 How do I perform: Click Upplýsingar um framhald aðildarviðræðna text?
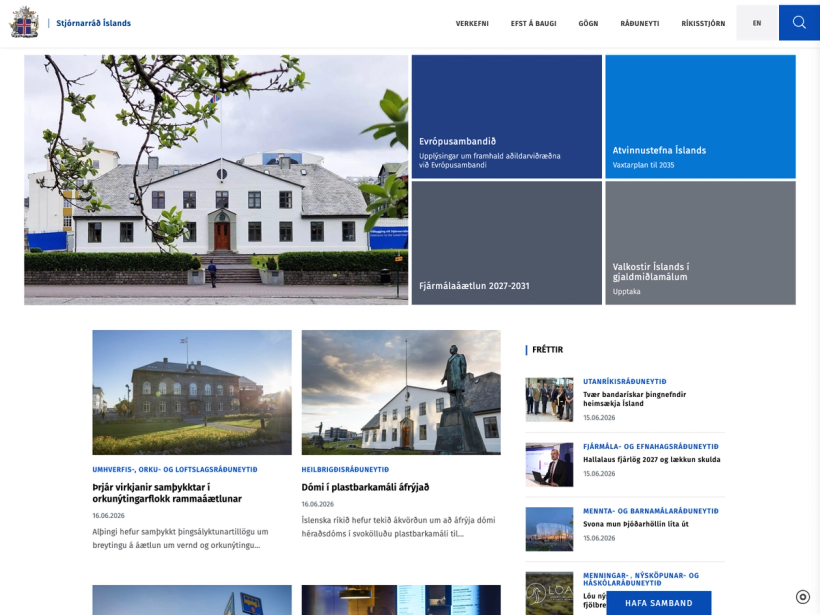pyautogui.click(x=489, y=160)
